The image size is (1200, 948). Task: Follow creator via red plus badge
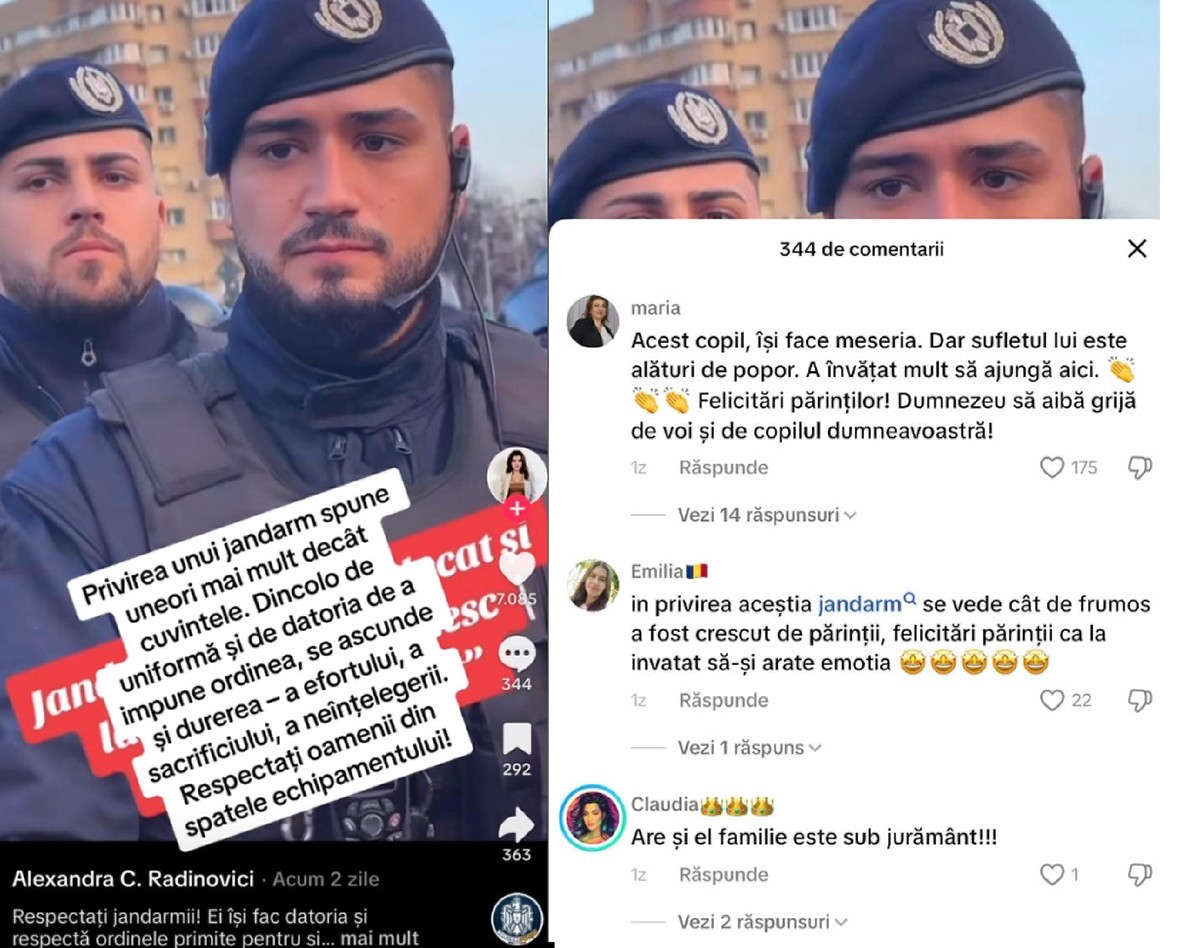pos(517,509)
